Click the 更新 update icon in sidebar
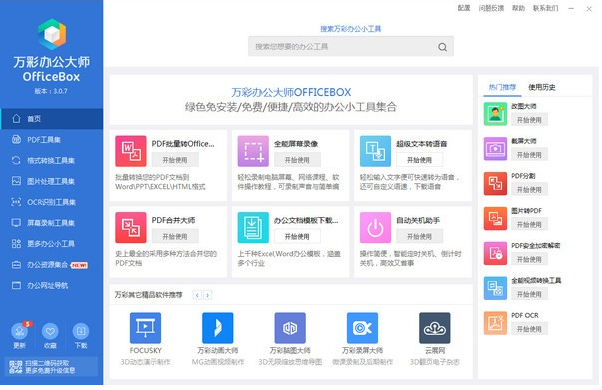602x390 pixels. (x=20, y=331)
